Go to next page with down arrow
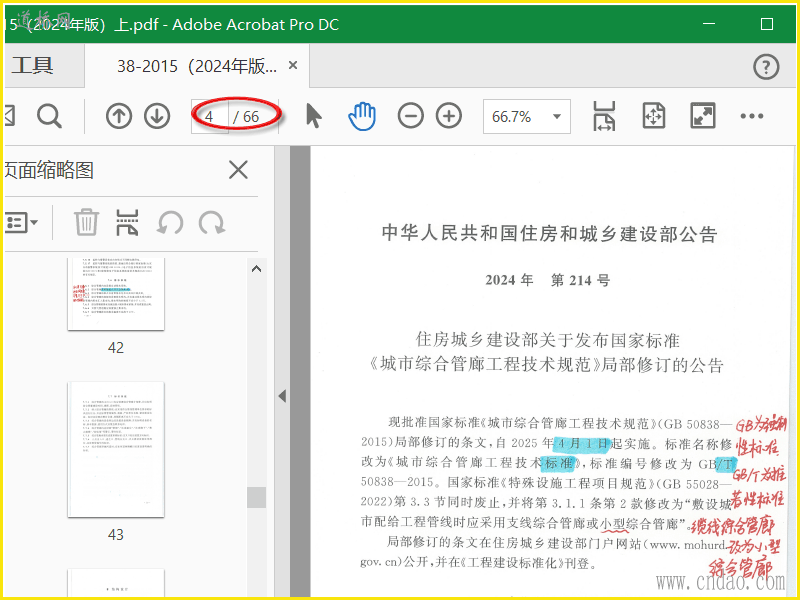Screen dimensions: 800x600 click(157, 116)
